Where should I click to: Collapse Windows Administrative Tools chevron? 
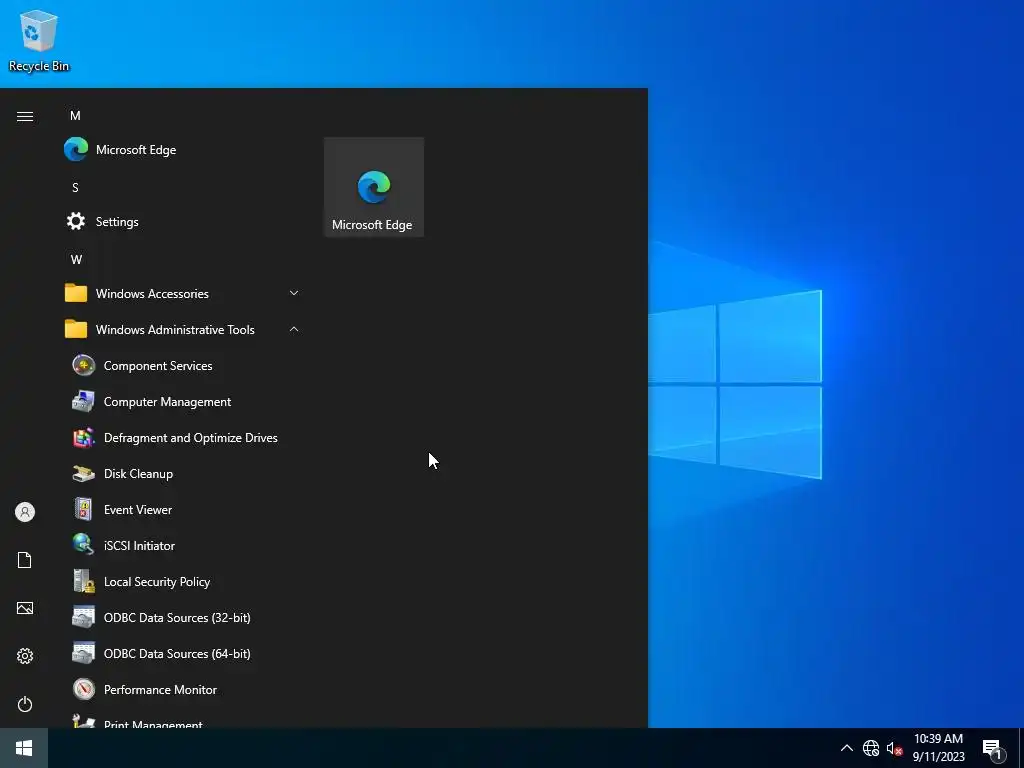[x=294, y=329]
